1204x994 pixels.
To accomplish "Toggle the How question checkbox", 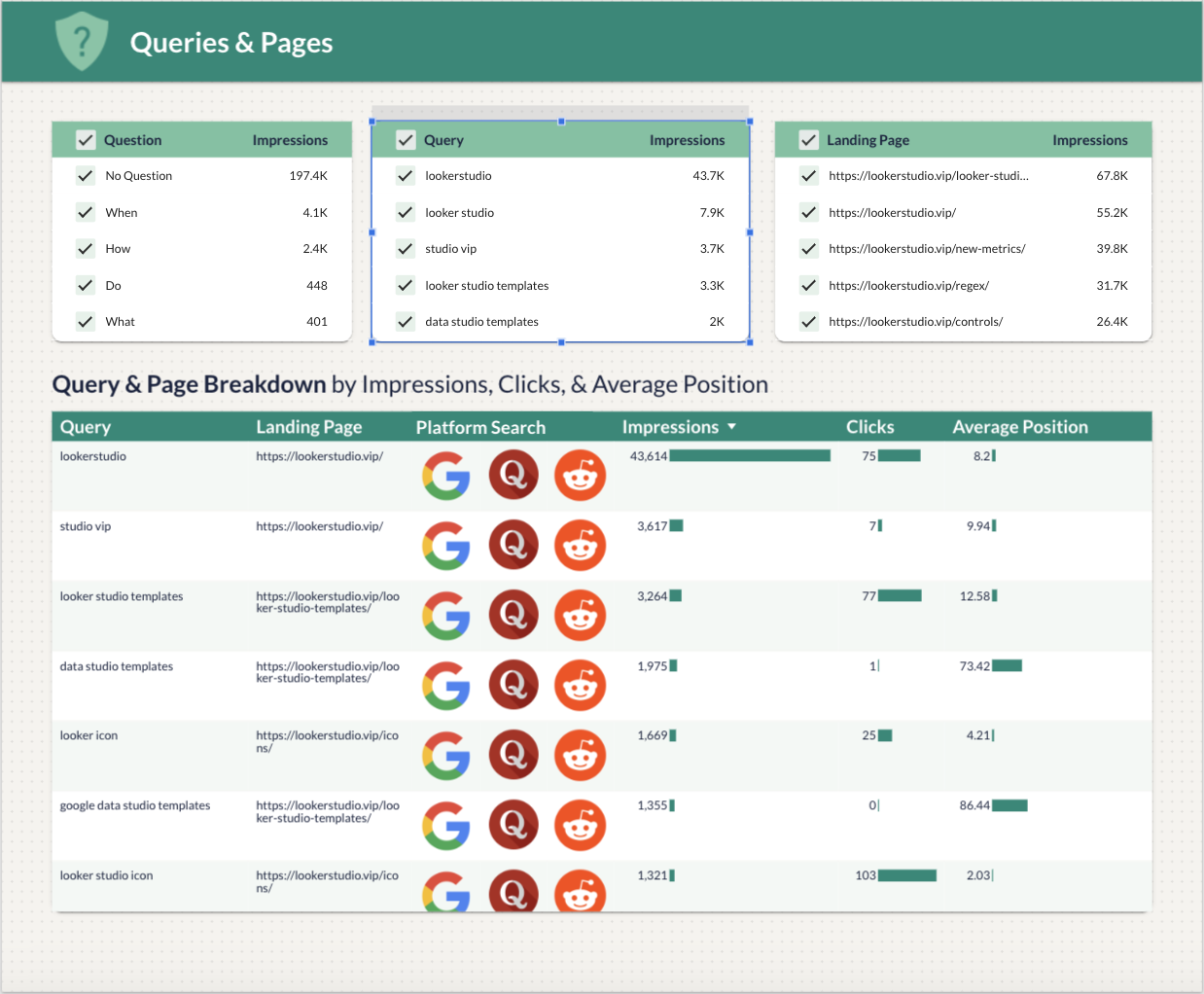I will pos(86,249).
